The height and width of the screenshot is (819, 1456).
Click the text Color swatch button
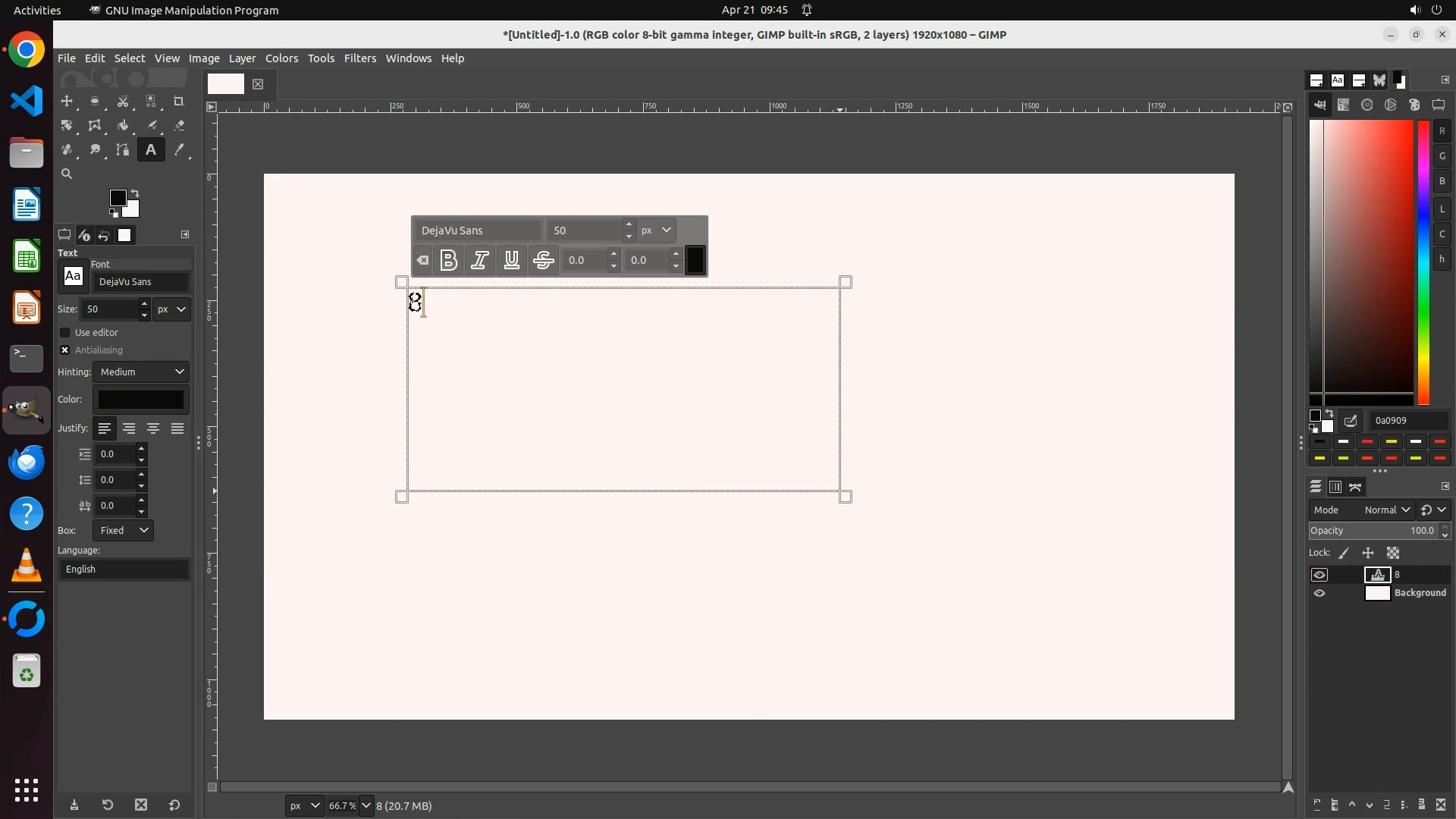(141, 400)
